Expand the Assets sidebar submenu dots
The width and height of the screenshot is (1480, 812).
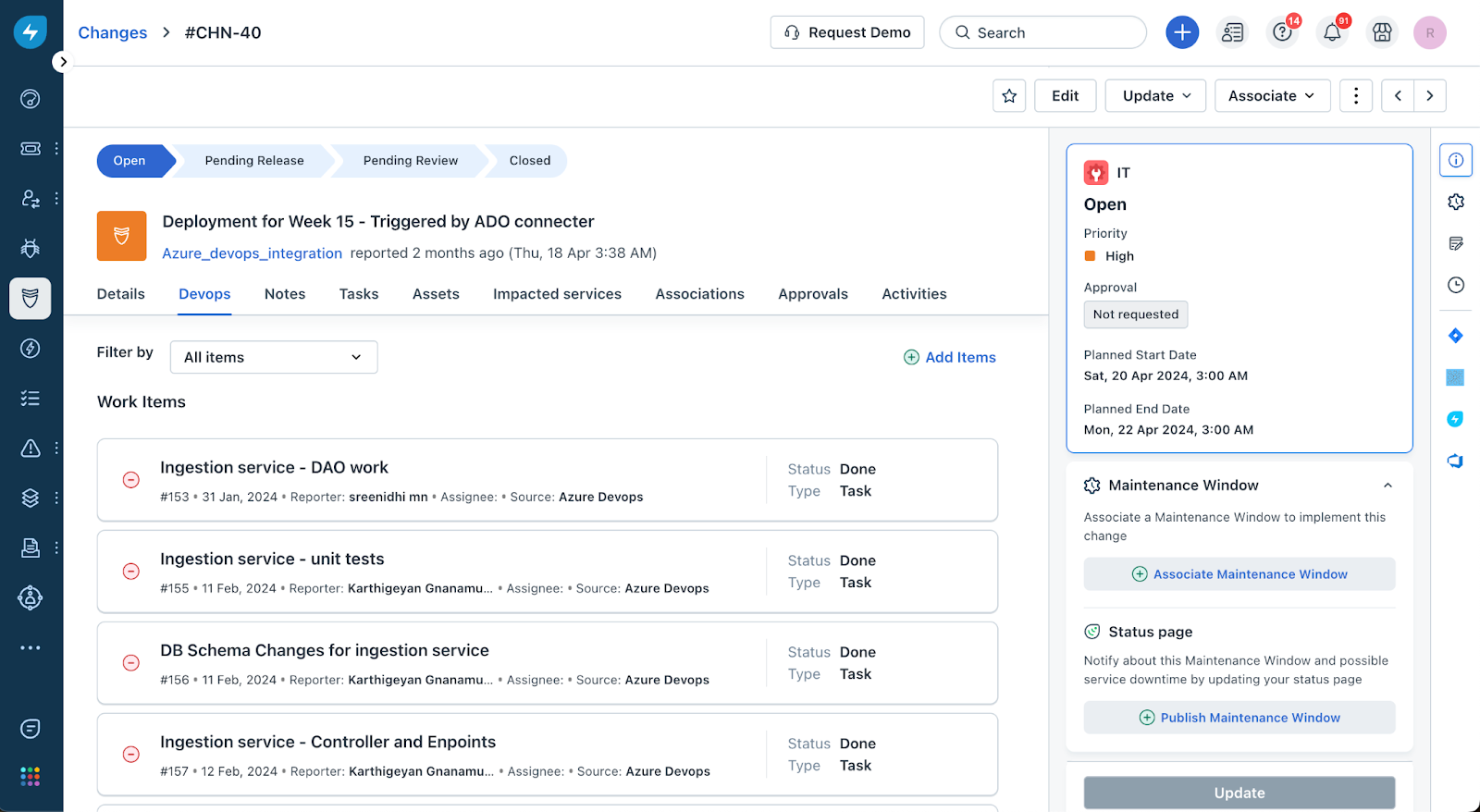56,498
